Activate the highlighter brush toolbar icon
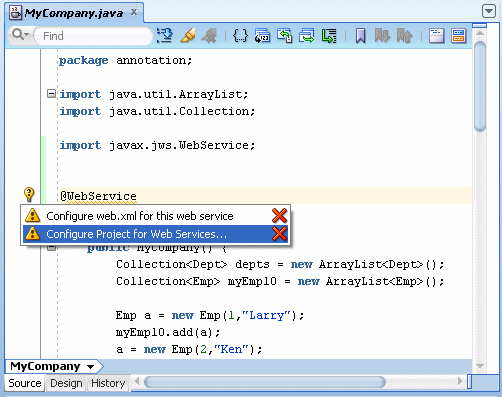Screen dimensions: 502x397 point(187,35)
